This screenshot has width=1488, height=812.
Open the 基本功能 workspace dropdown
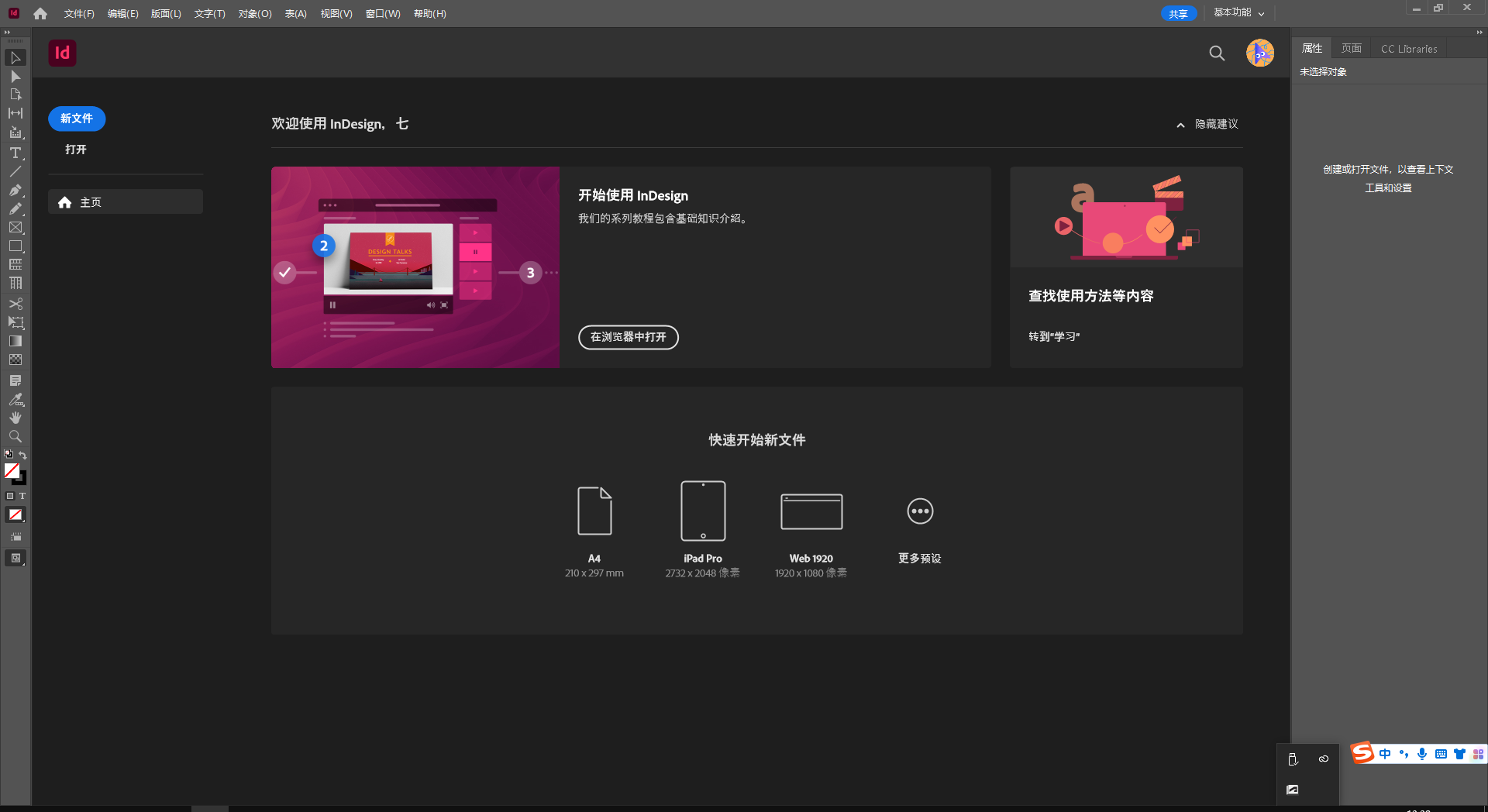click(1238, 13)
